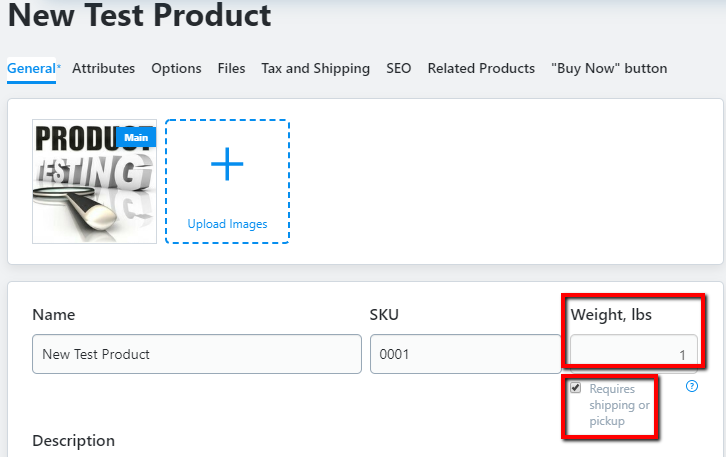This screenshot has width=726, height=457.
Task: Click the Description section label
Action: pyautogui.click(x=74, y=441)
